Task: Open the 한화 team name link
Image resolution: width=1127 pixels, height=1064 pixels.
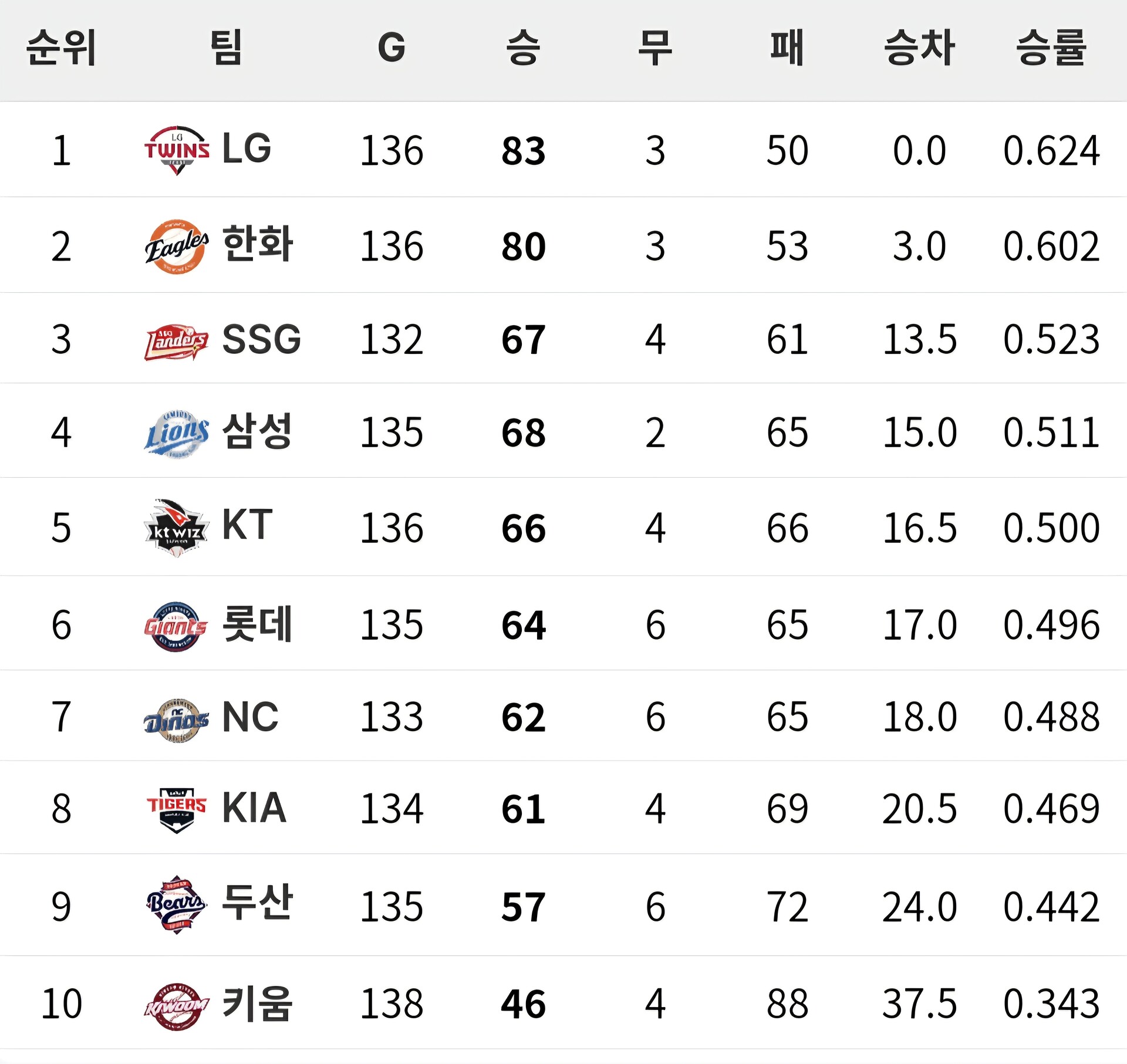Action: pyautogui.click(x=258, y=244)
